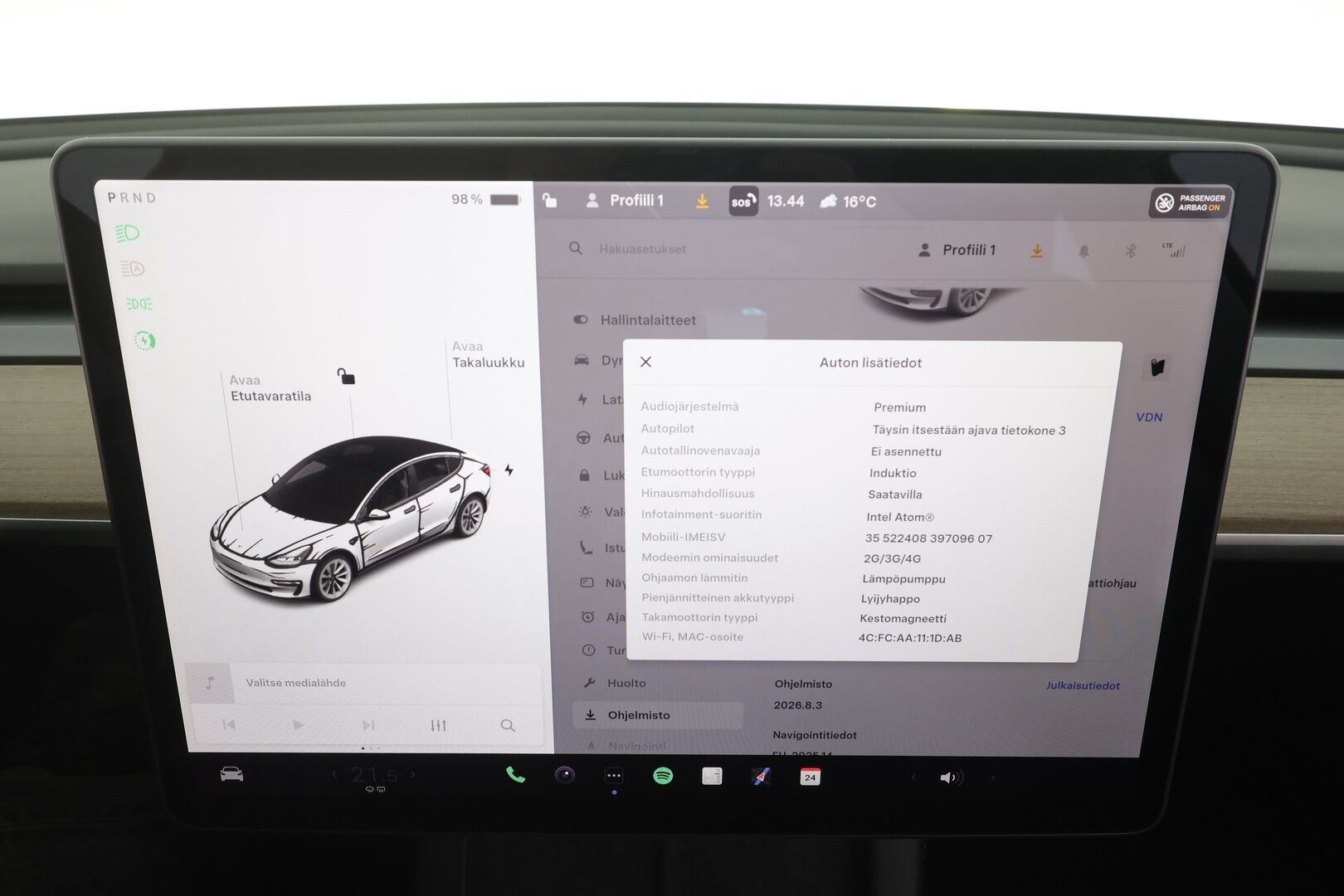Open the audio equalizer settings

click(439, 726)
